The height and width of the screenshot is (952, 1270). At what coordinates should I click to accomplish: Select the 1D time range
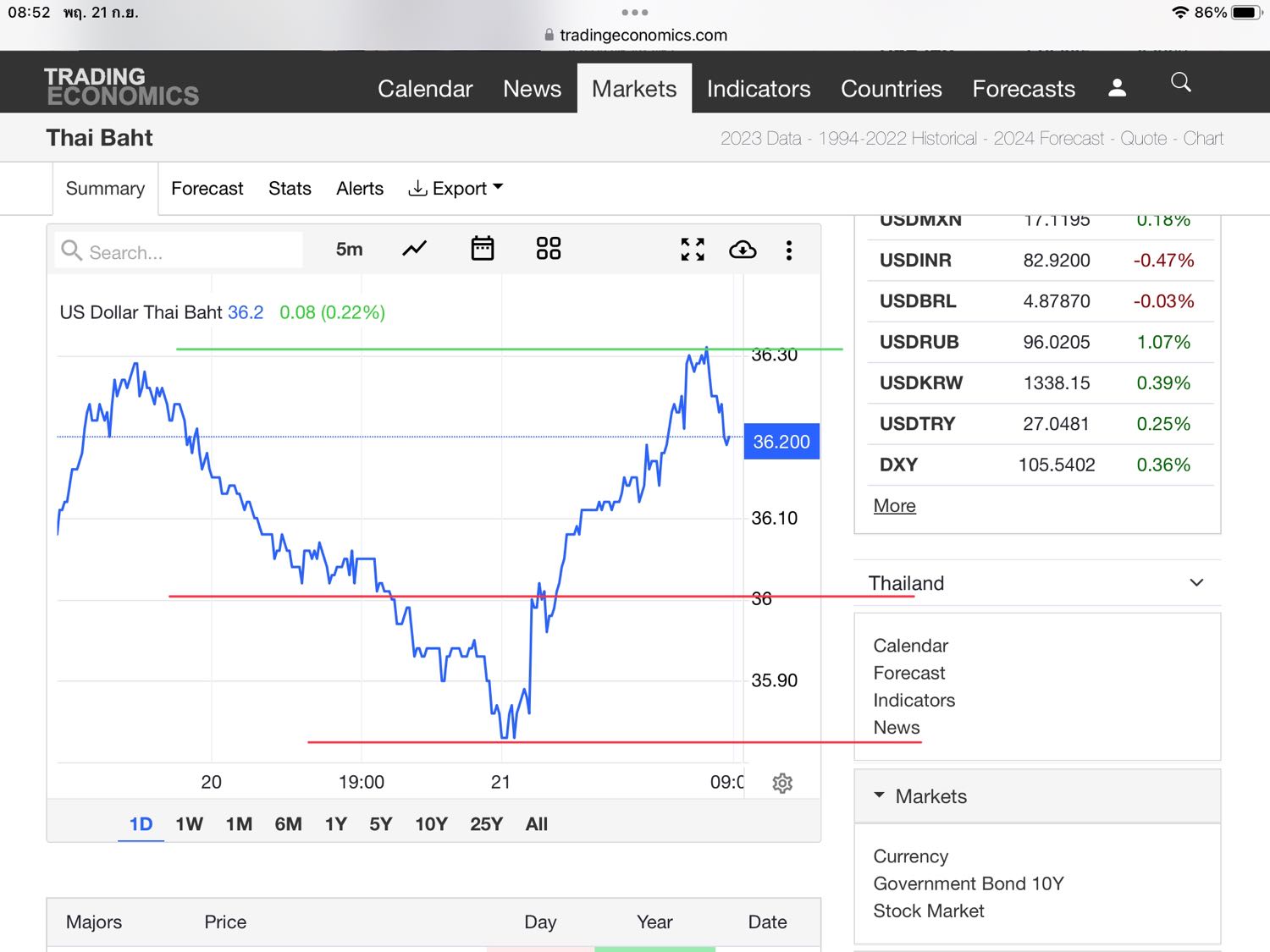tap(141, 824)
